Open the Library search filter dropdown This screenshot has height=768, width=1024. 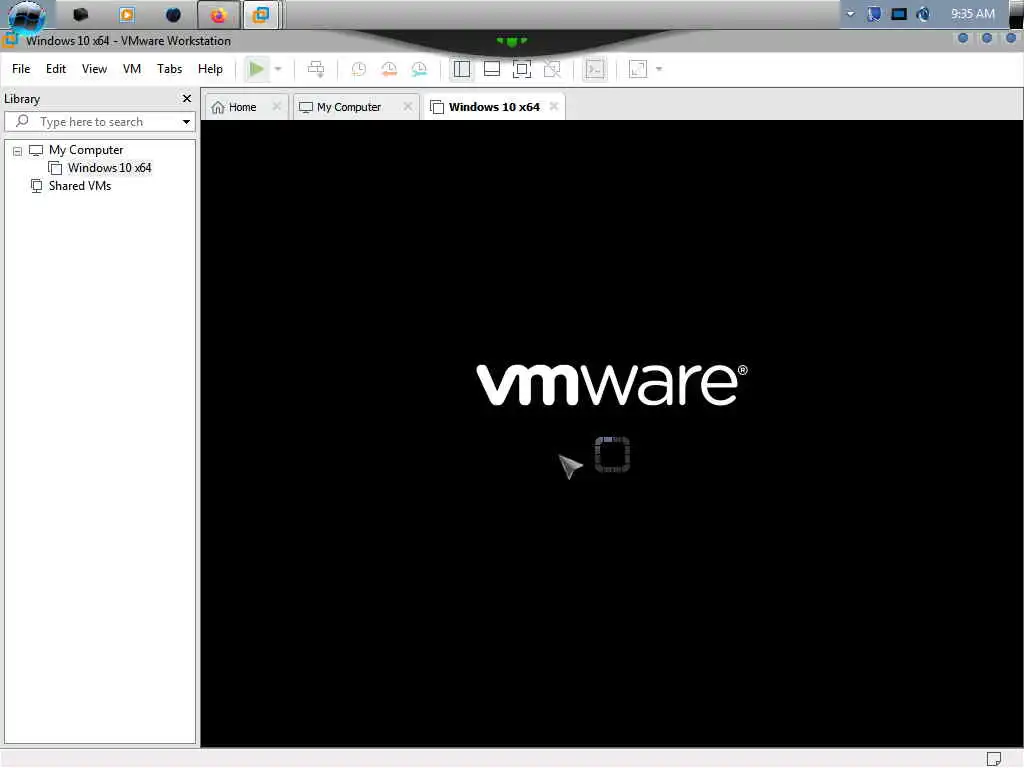[x=186, y=122]
